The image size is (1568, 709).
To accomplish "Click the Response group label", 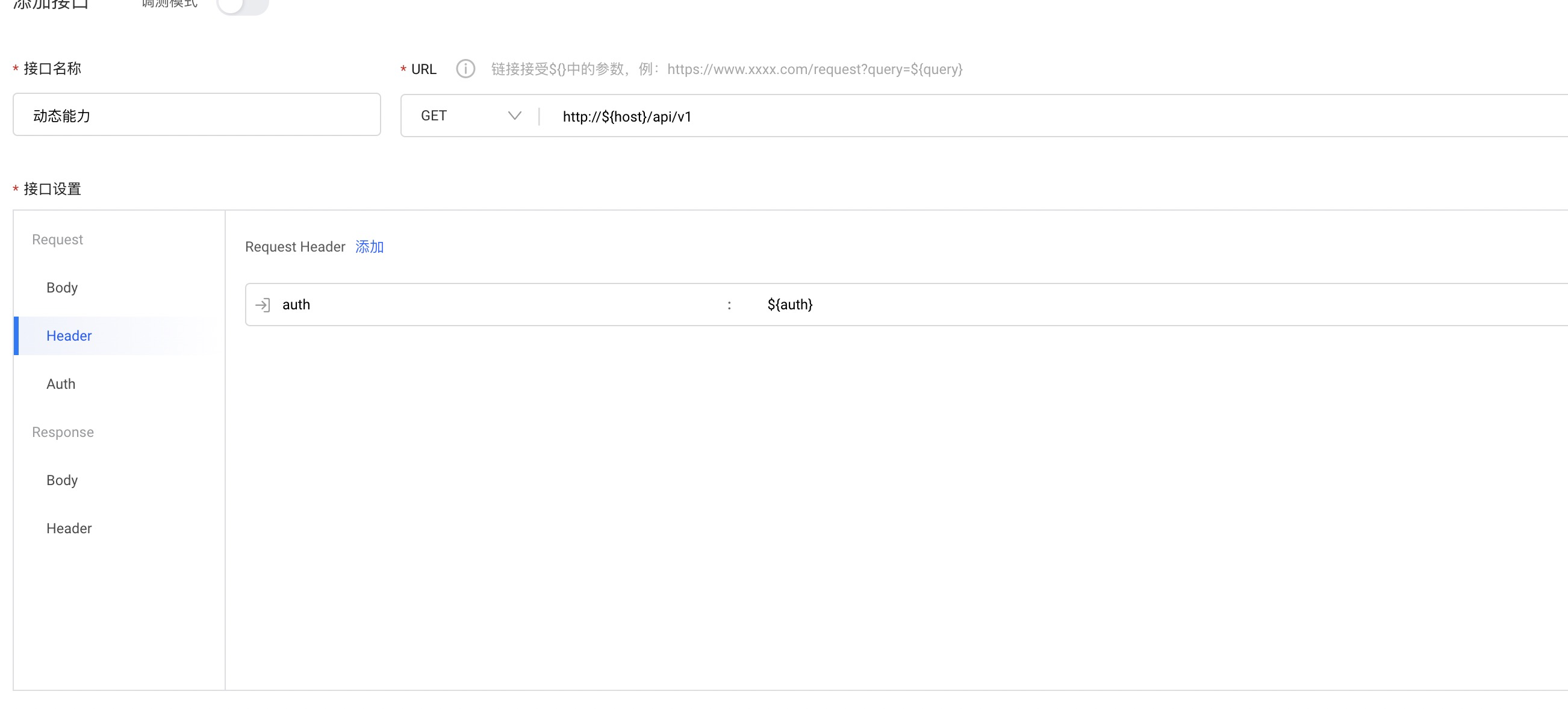I will tap(63, 432).
